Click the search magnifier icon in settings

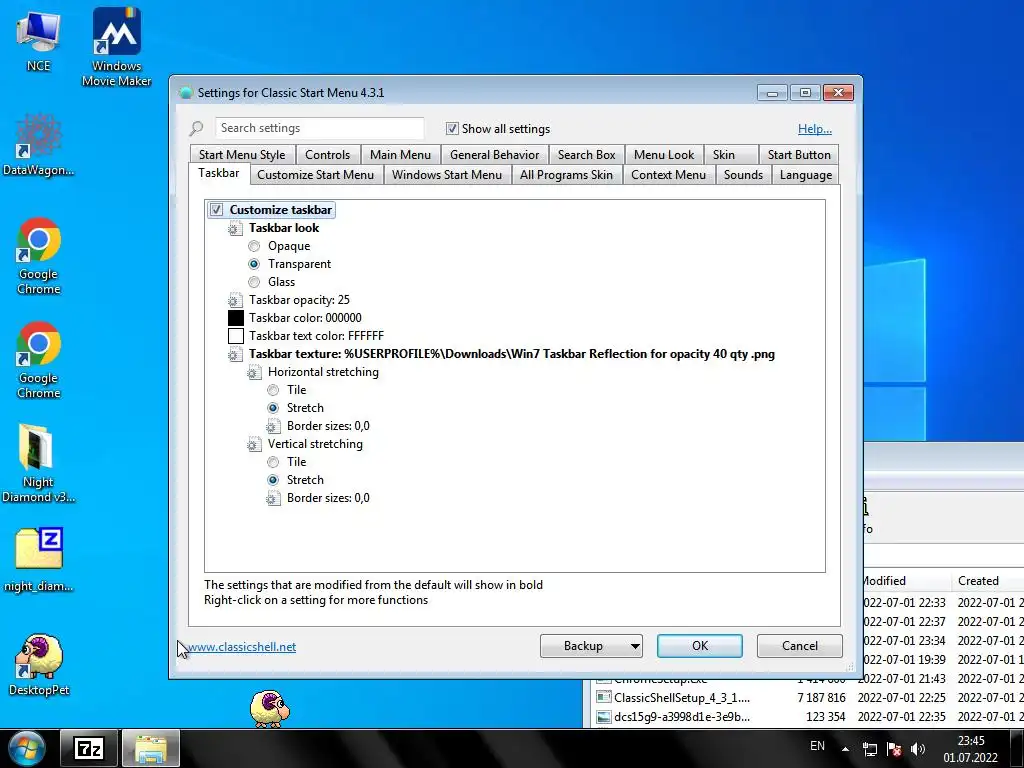197,128
